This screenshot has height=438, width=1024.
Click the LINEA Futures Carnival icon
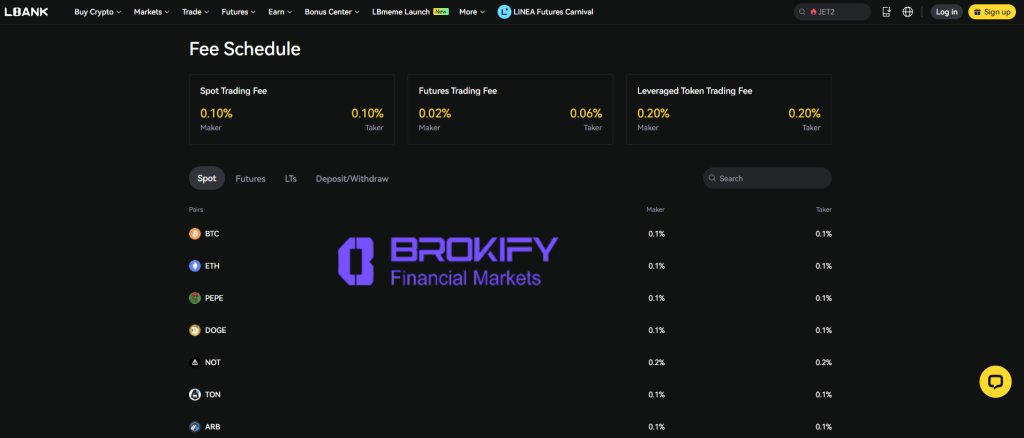pyautogui.click(x=504, y=12)
